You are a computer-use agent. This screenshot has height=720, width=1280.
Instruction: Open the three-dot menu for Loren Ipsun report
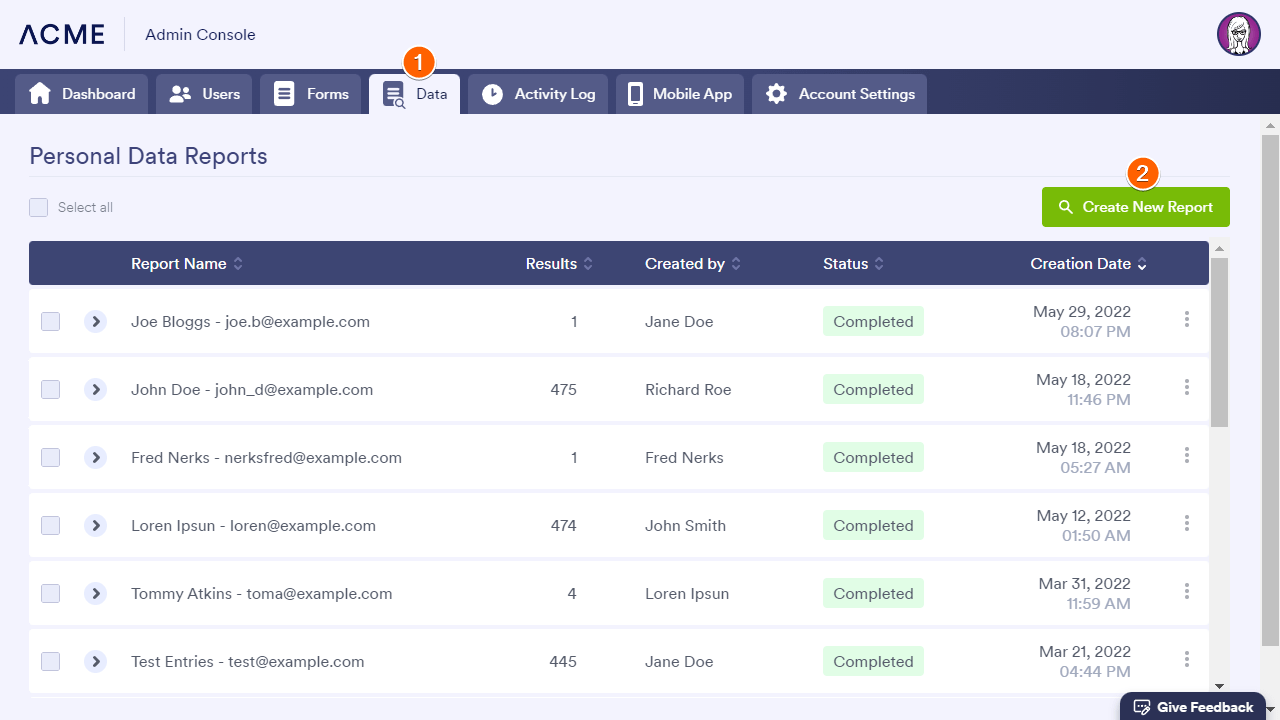(1187, 524)
